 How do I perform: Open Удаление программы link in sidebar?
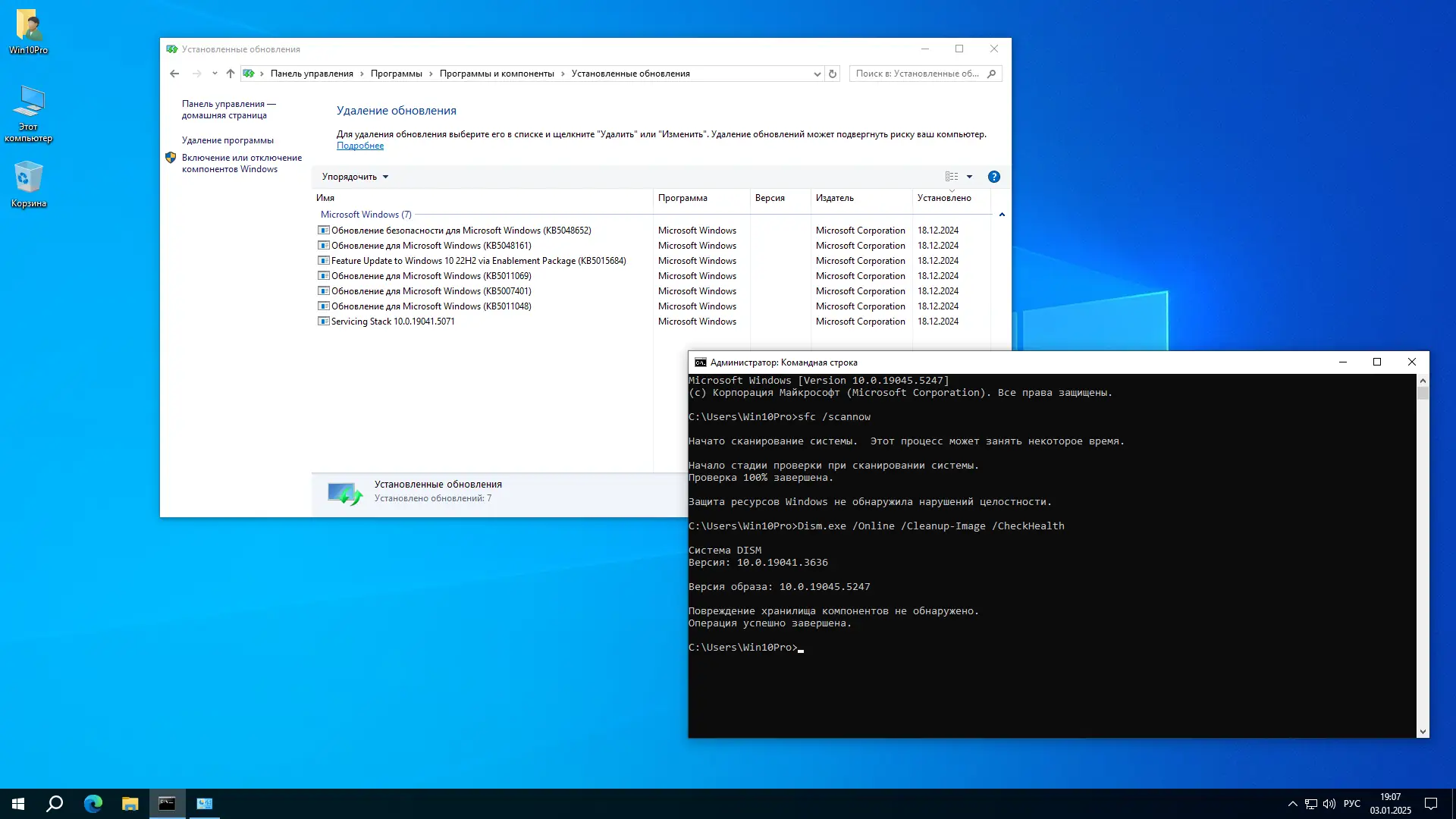[x=227, y=140]
